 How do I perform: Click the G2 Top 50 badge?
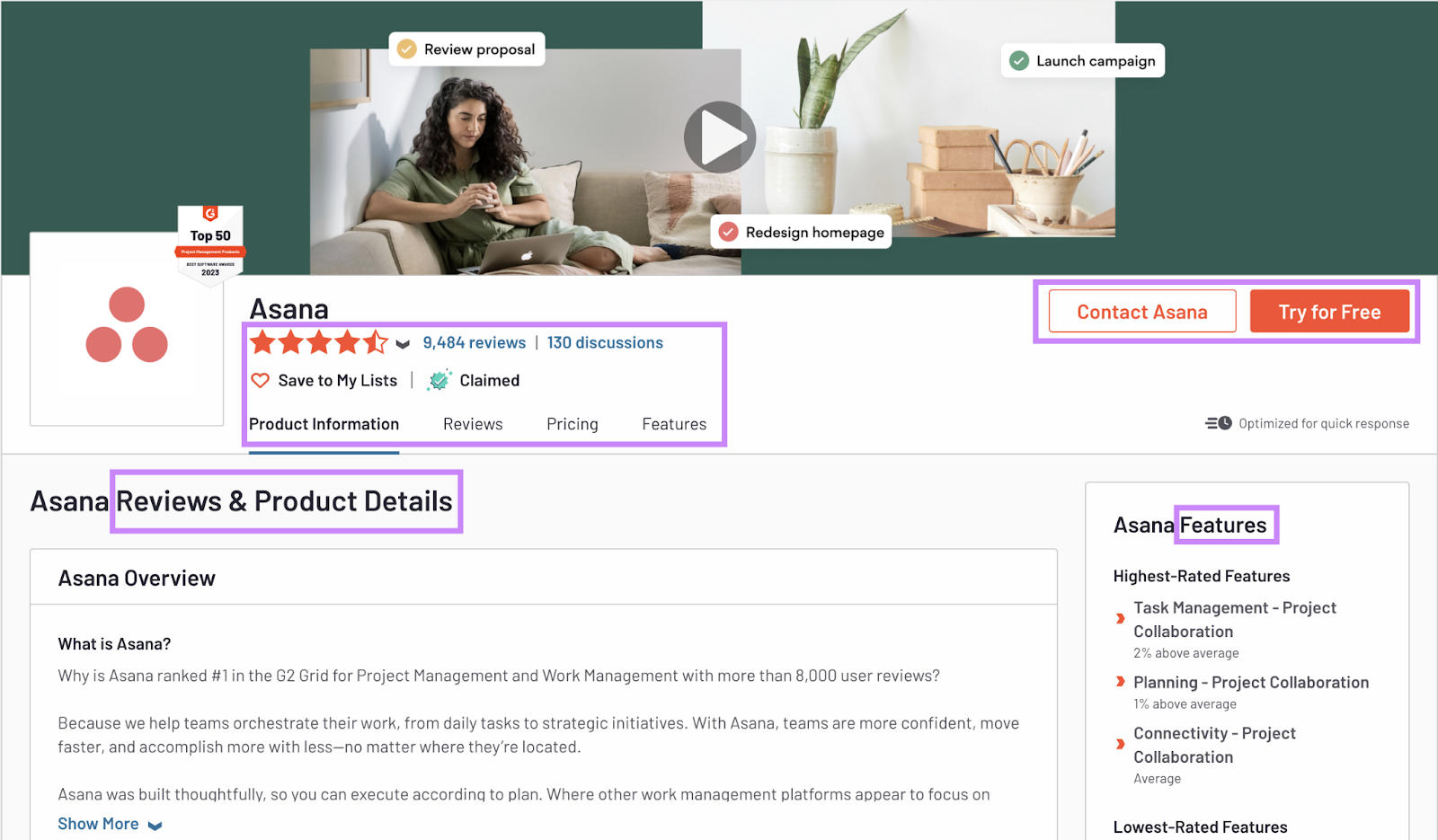click(x=210, y=245)
